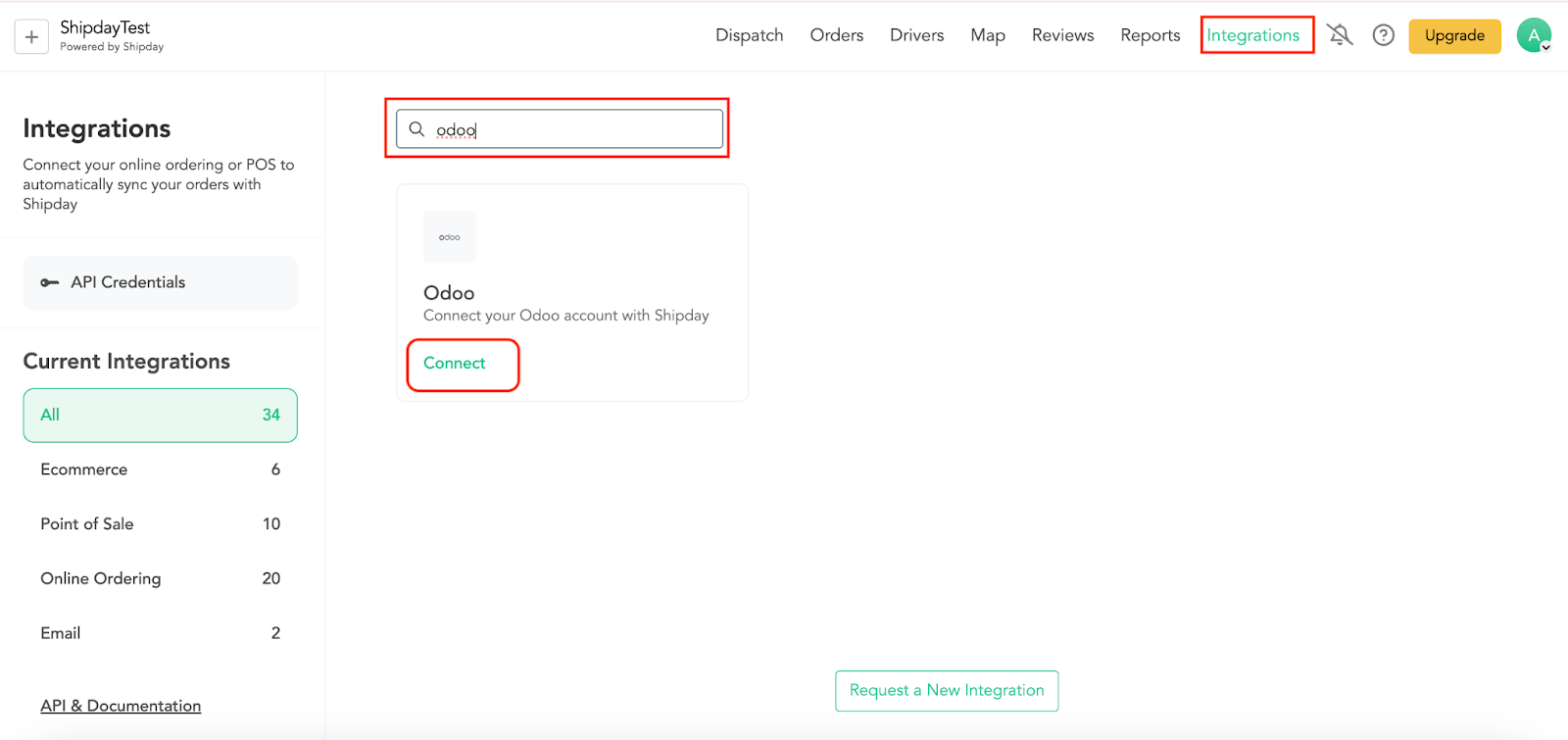Click Request a New Integration button
Image resolution: width=1568 pixels, height=740 pixels.
947,690
